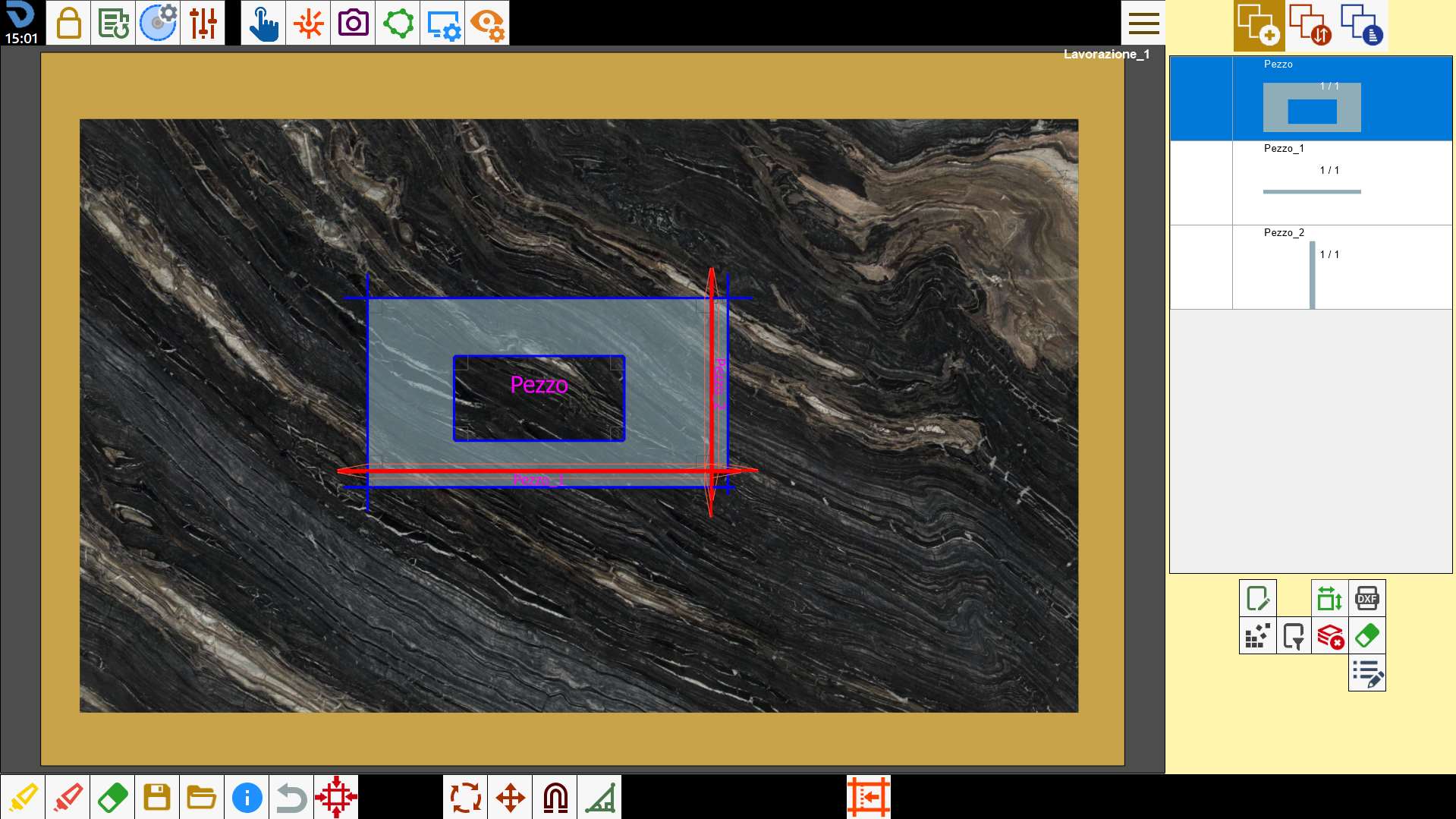Toggle the eye visibility settings icon
Image resolution: width=1456 pixels, height=819 pixels.
(x=487, y=23)
